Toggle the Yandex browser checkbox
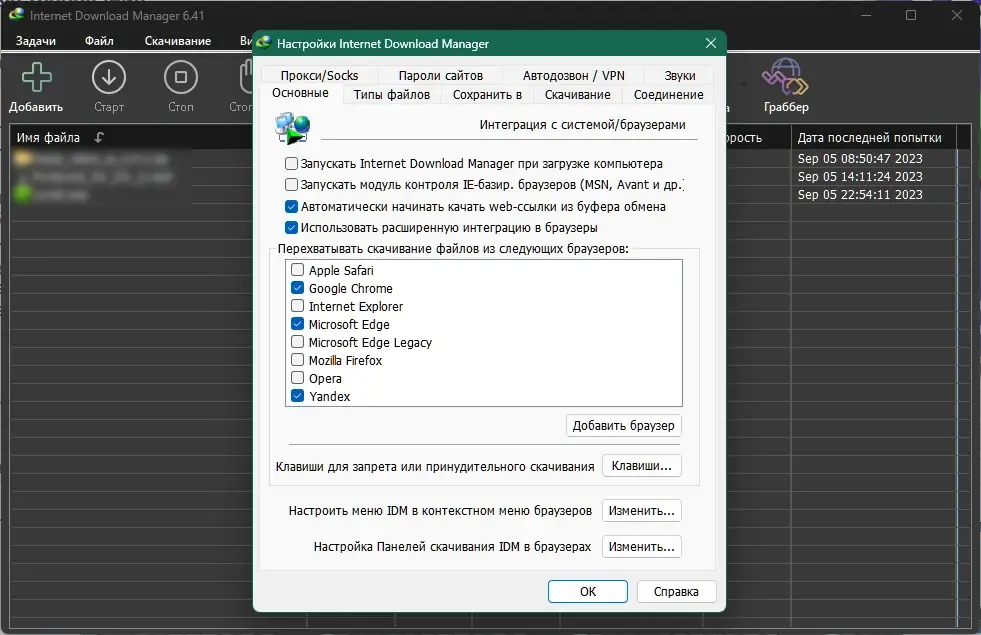This screenshot has width=981, height=635. click(298, 396)
